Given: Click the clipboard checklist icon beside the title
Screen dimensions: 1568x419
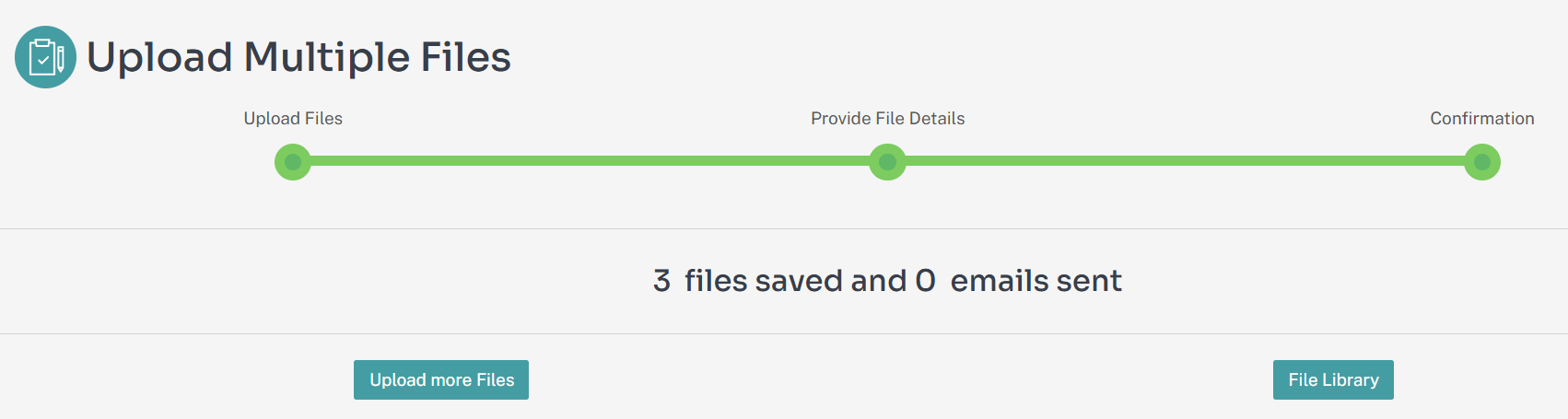Looking at the screenshot, I should pyautogui.click(x=45, y=57).
